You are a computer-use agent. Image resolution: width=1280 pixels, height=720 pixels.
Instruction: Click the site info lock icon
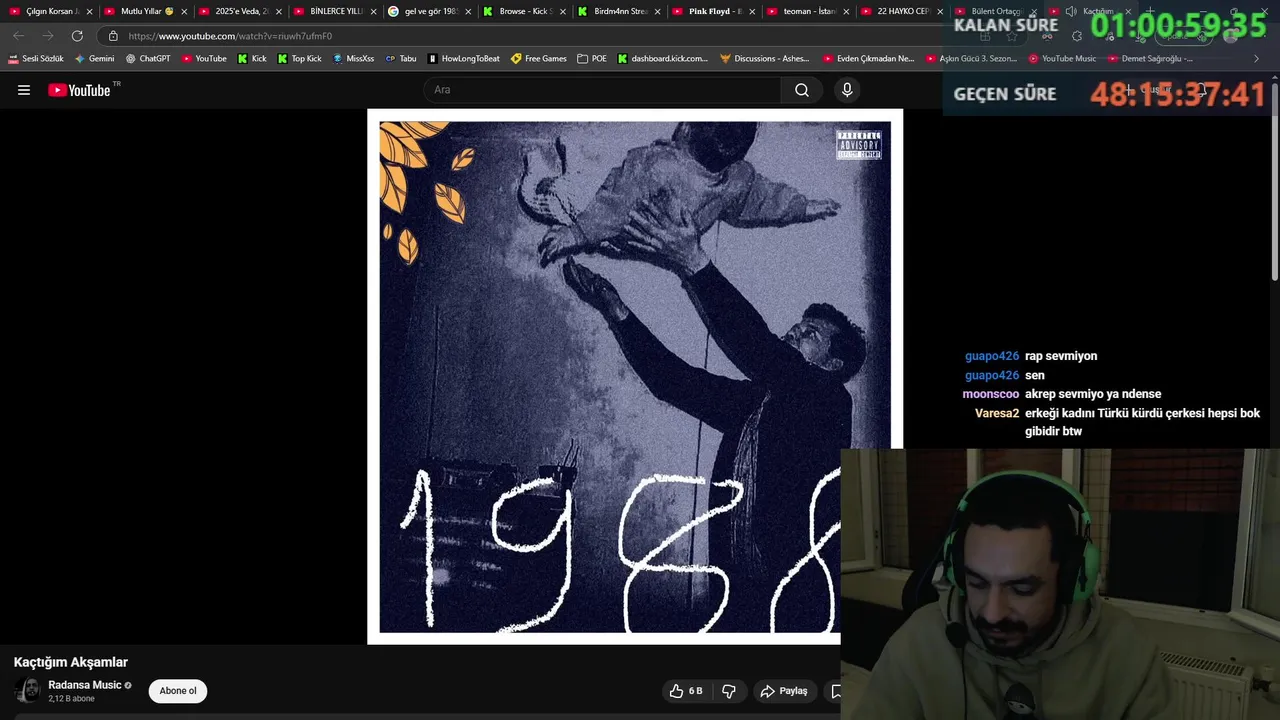pos(113,36)
